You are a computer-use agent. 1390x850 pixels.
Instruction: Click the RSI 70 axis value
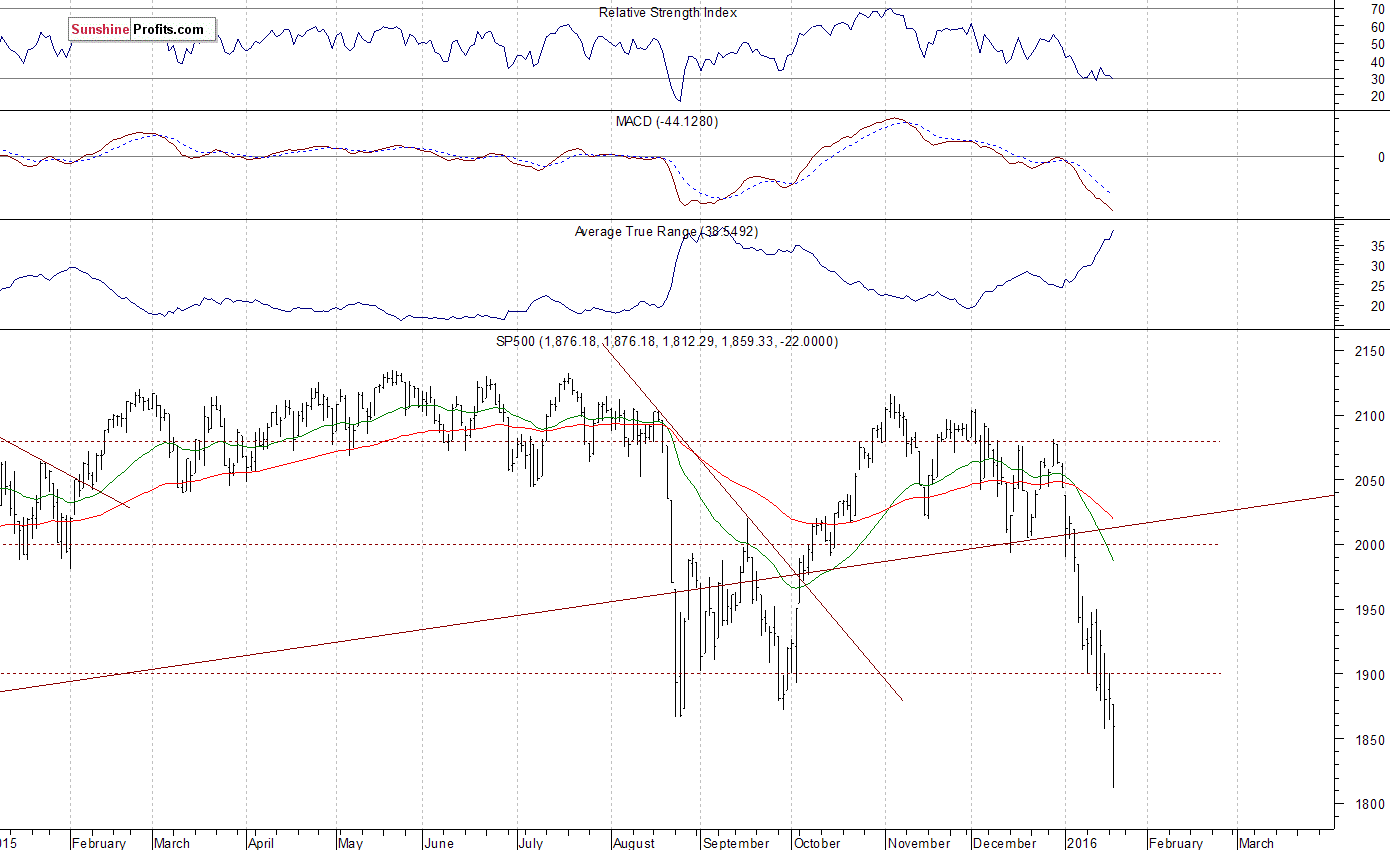(1377, 9)
